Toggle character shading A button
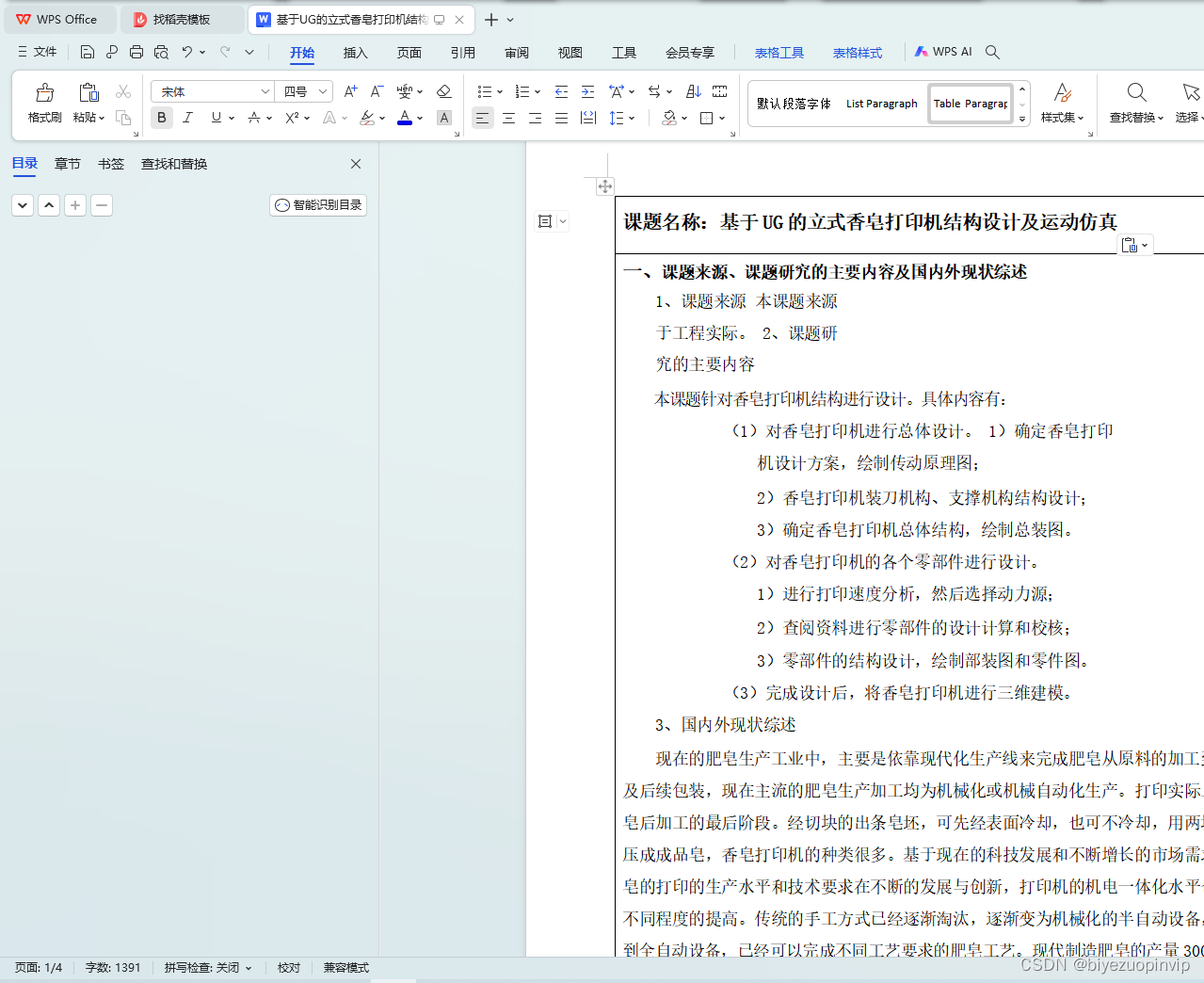 point(444,118)
